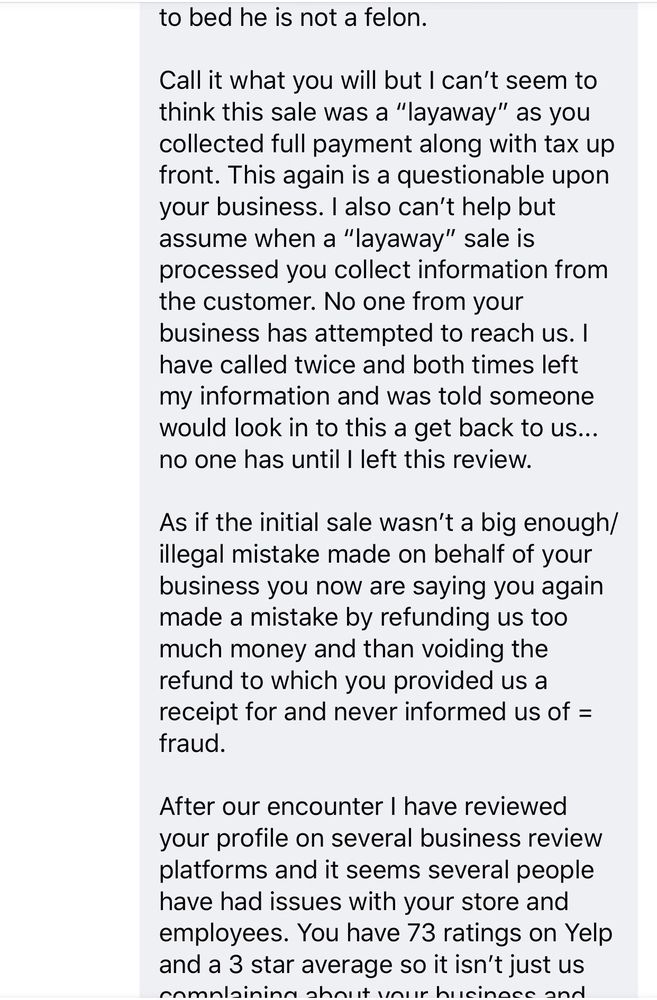The height and width of the screenshot is (1000, 657).
Task: Tap the line "my information and was told someone"
Action: (376, 397)
